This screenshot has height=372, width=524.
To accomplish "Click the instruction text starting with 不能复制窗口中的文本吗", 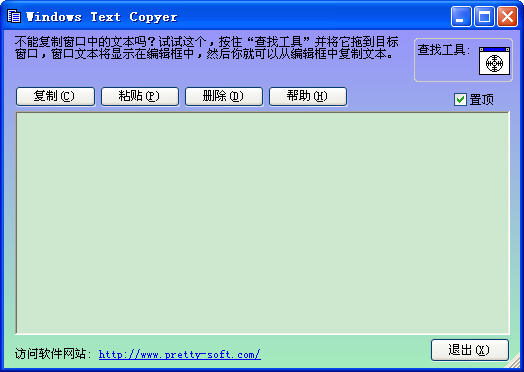I will (206, 48).
